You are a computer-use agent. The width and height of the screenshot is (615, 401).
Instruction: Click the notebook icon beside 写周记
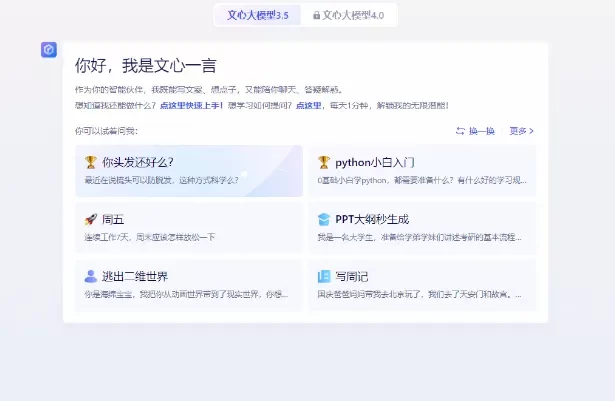pos(324,276)
